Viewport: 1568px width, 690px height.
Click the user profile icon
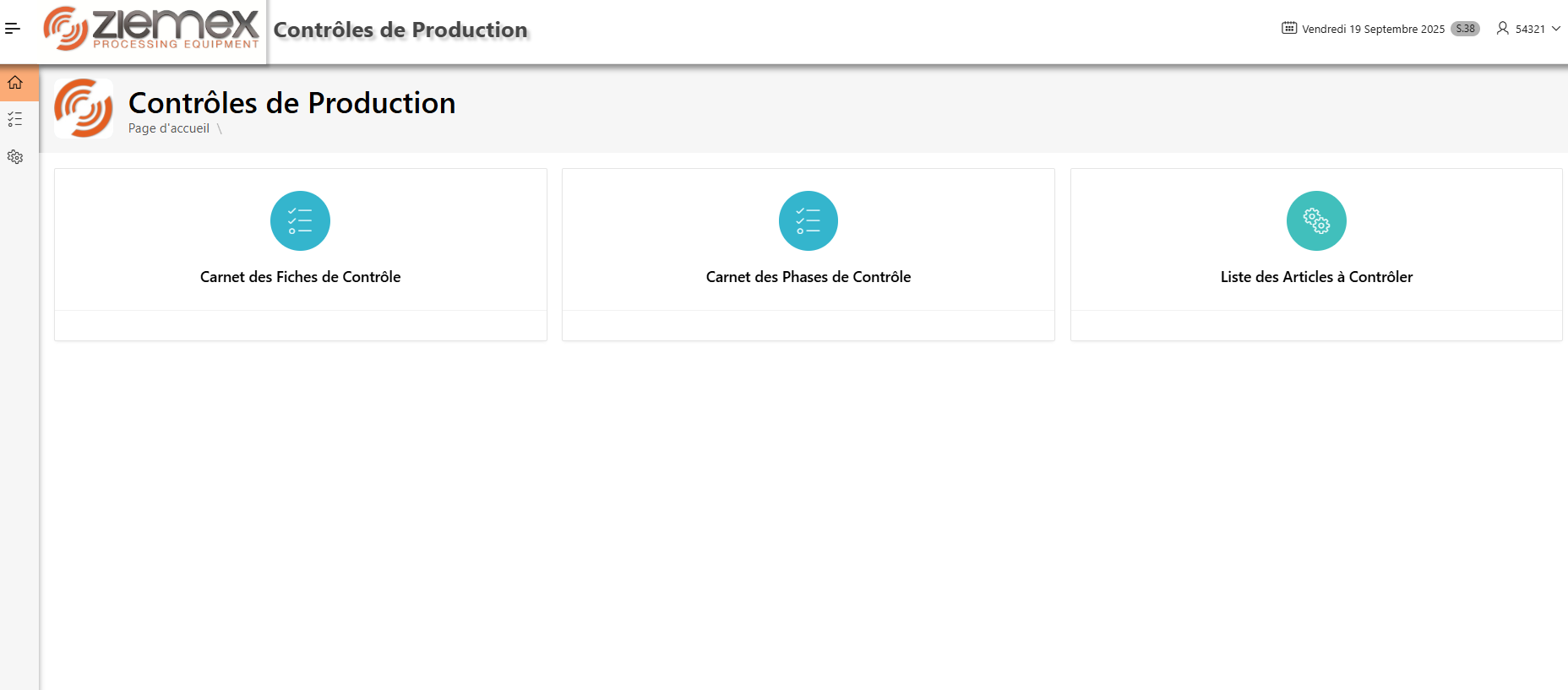[x=1502, y=28]
